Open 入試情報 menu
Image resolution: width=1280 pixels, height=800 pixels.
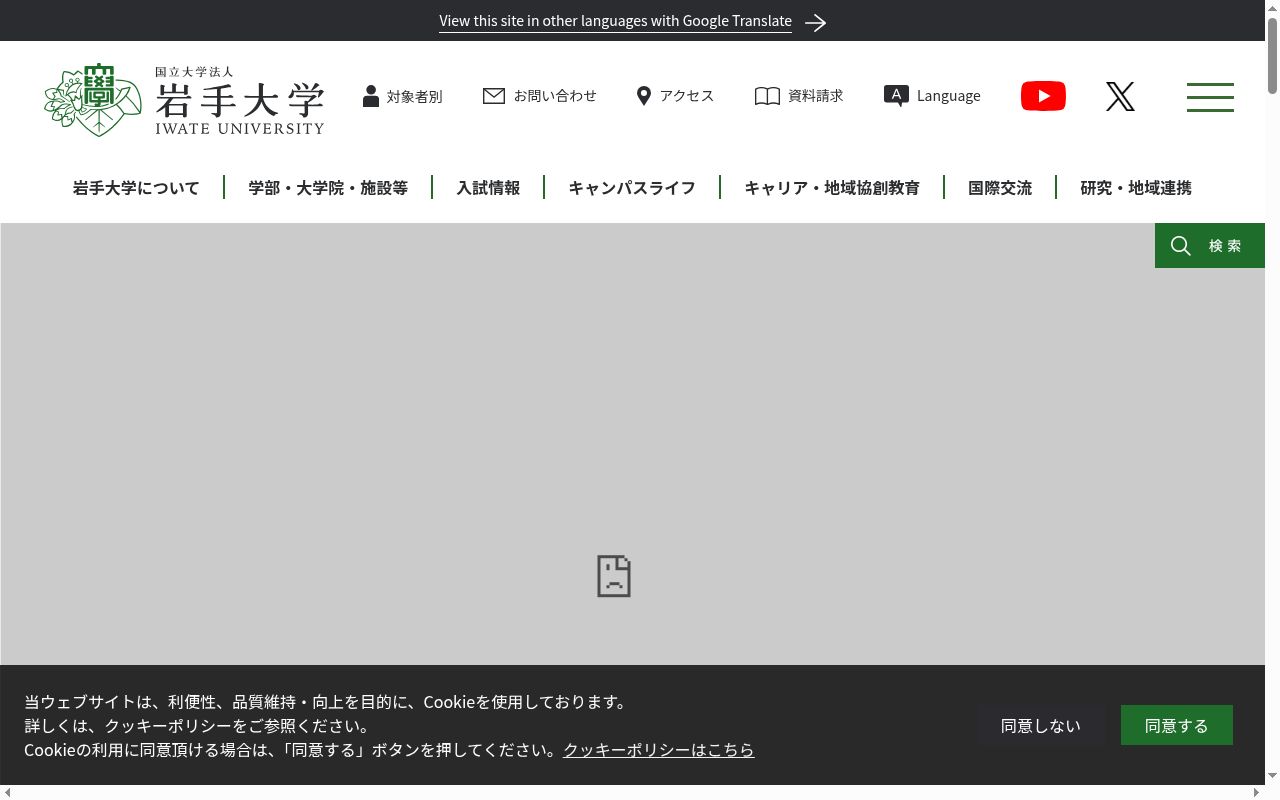click(x=488, y=188)
